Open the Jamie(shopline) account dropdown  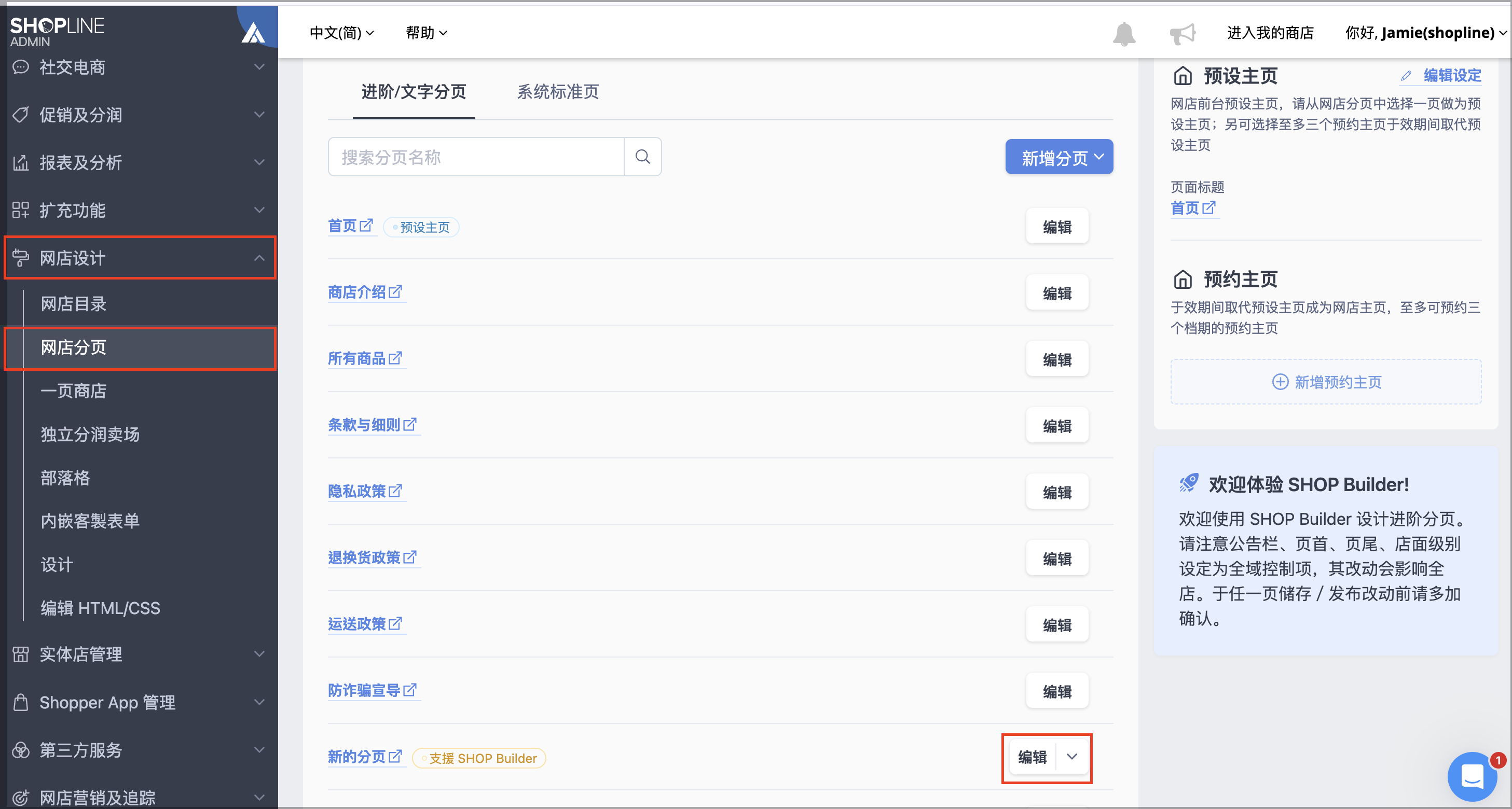[x=1426, y=33]
